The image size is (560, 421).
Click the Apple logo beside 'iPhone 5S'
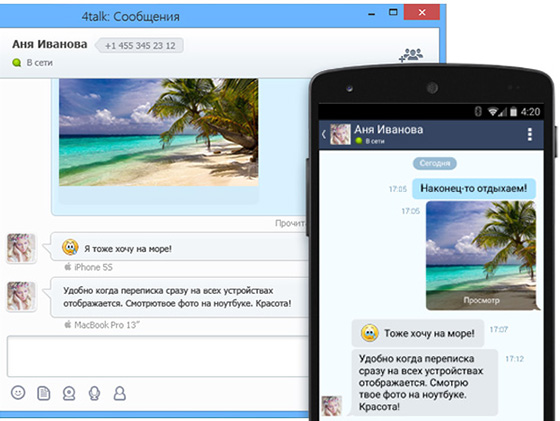[x=68, y=266]
